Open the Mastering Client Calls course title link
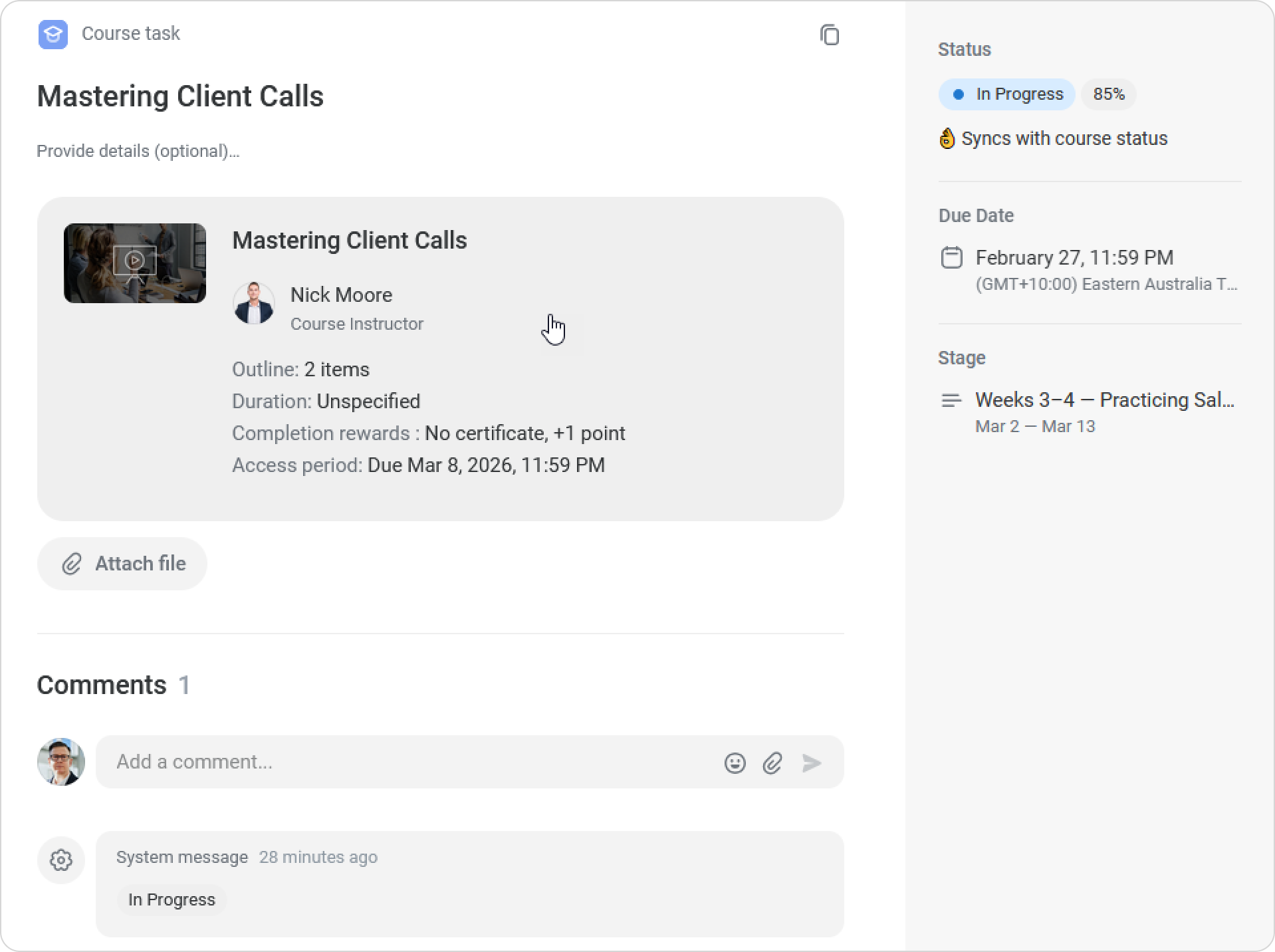 pos(349,241)
